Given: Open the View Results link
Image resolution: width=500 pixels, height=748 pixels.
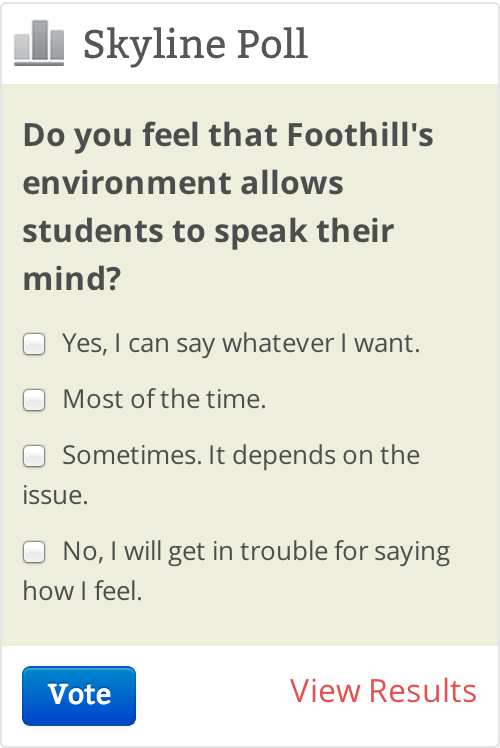Looking at the screenshot, I should coord(383,691).
